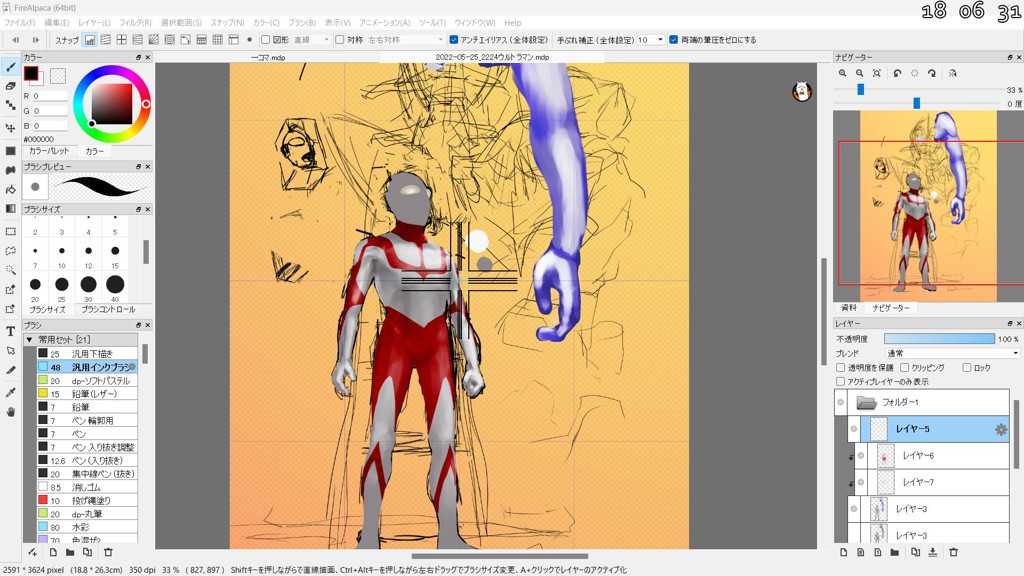Screen dimensions: 1024x576
Task: Select the 水彩 brush
Action: (x=88, y=527)
